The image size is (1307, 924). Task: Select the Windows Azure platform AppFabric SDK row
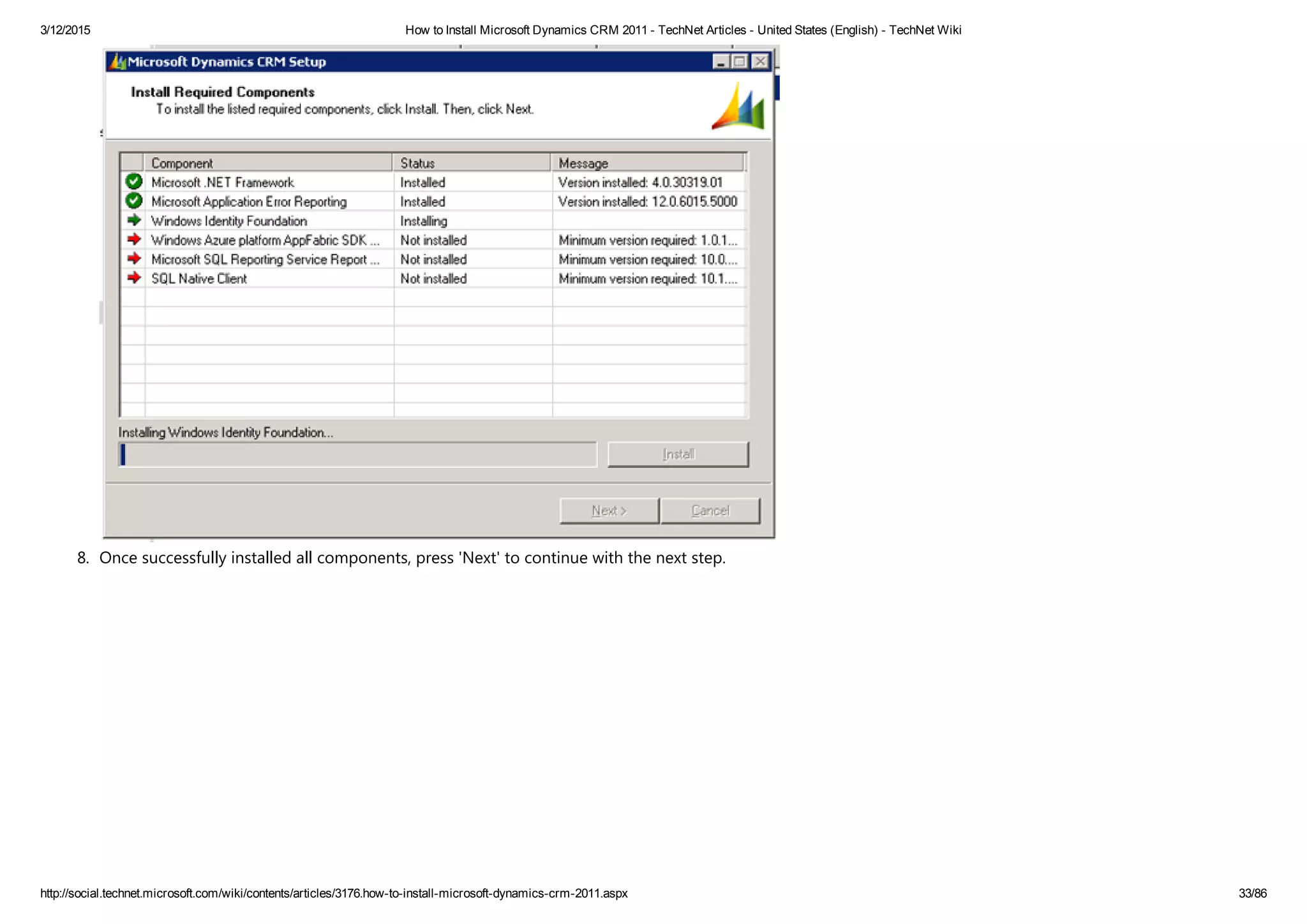pos(433,240)
